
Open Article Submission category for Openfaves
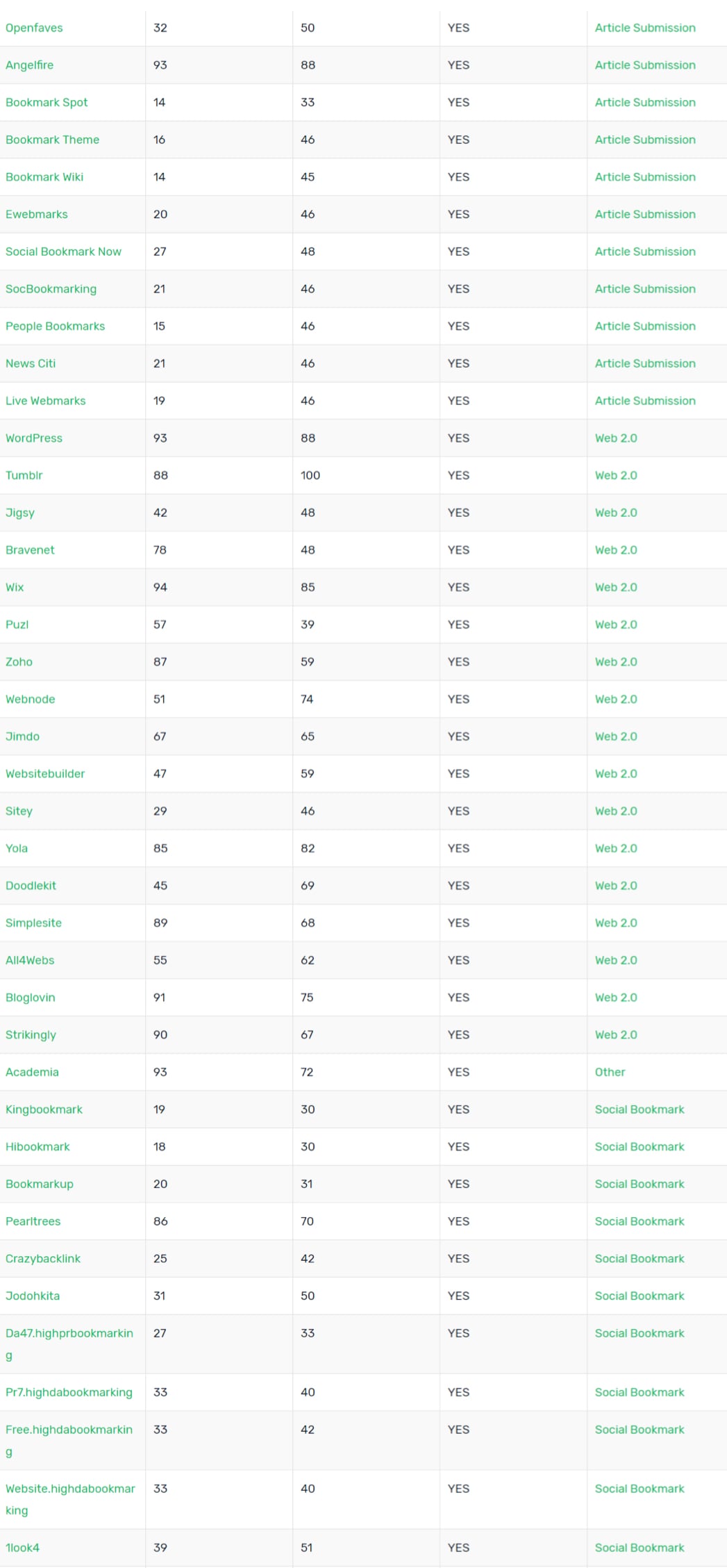point(645,28)
